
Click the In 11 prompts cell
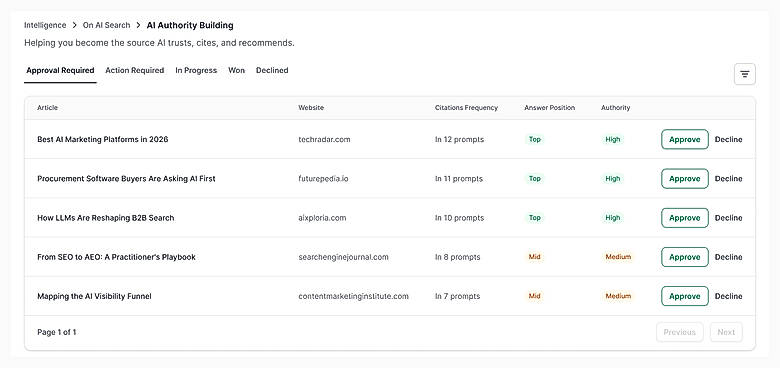[459, 179]
